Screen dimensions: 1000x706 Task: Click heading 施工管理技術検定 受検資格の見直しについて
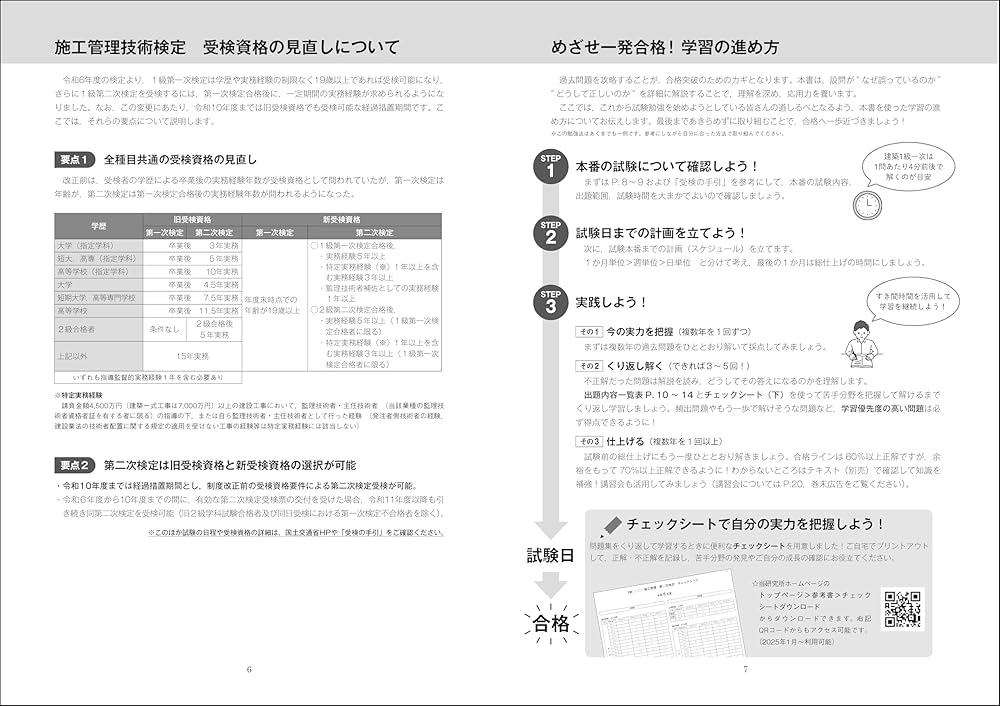226,47
